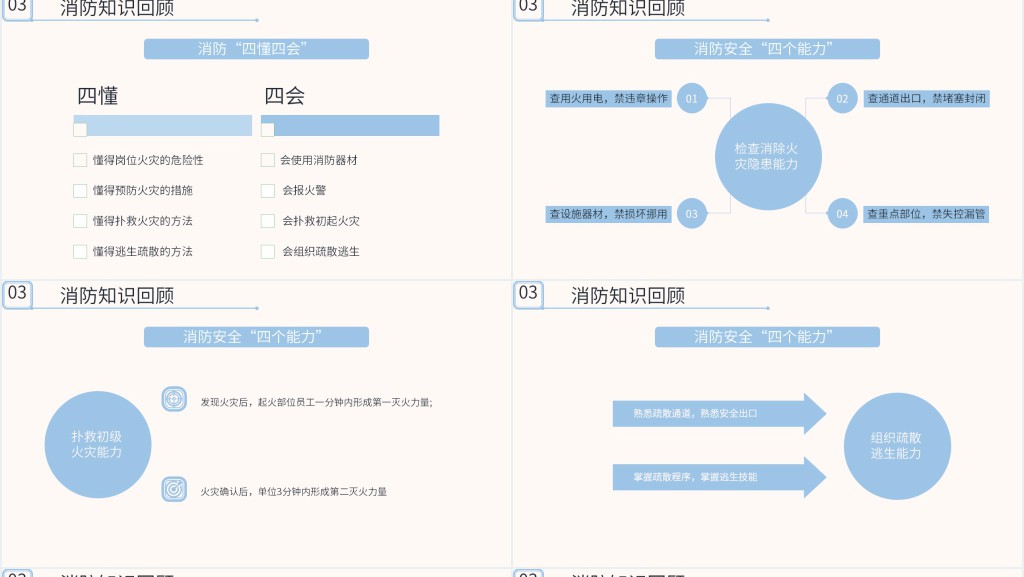
Task: Select the 04 numbered circle
Action: click(x=842, y=213)
